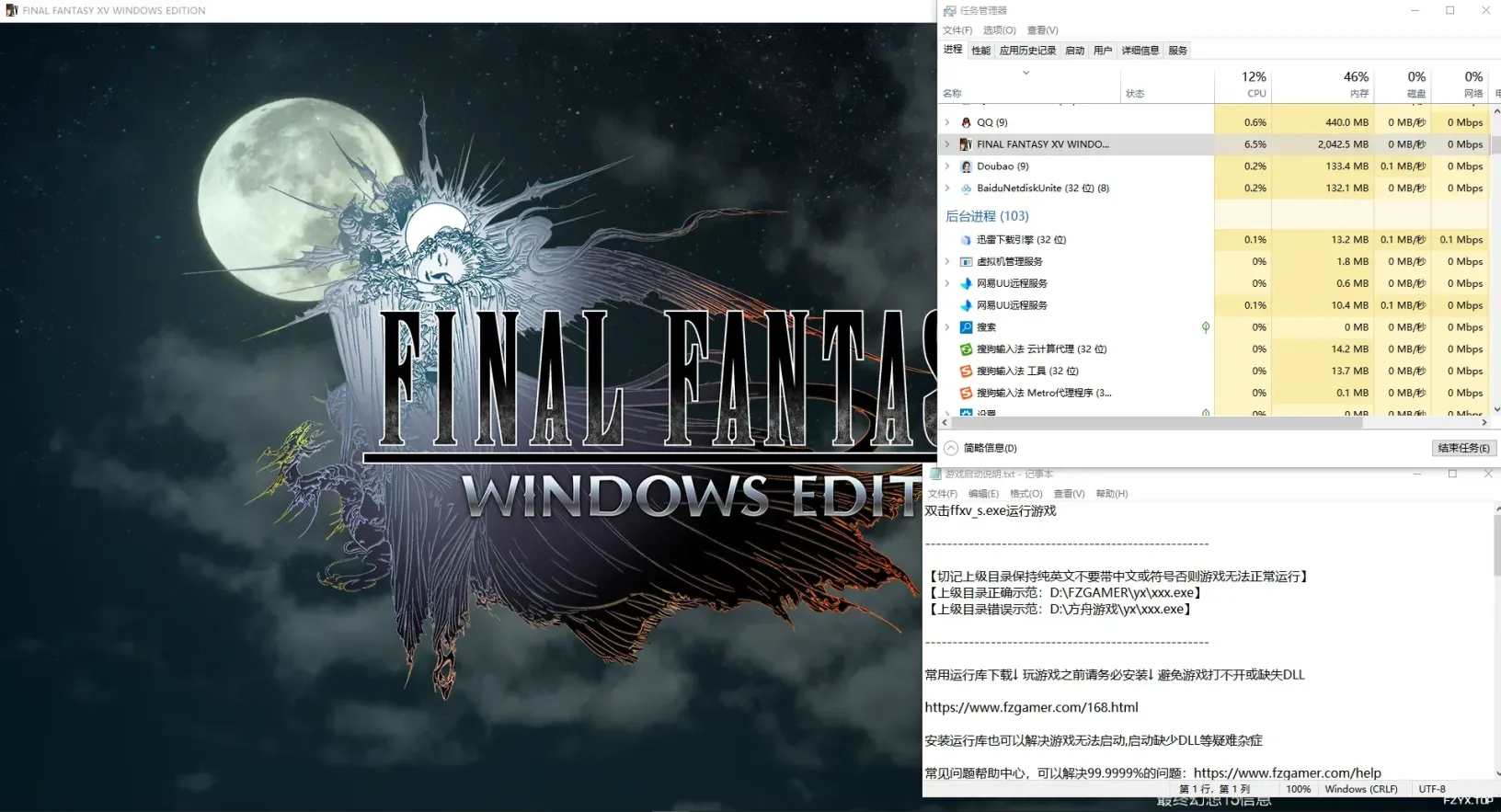Click the 2,042.5 MB memory value
This screenshot has width=1501, height=812.
tap(1343, 144)
